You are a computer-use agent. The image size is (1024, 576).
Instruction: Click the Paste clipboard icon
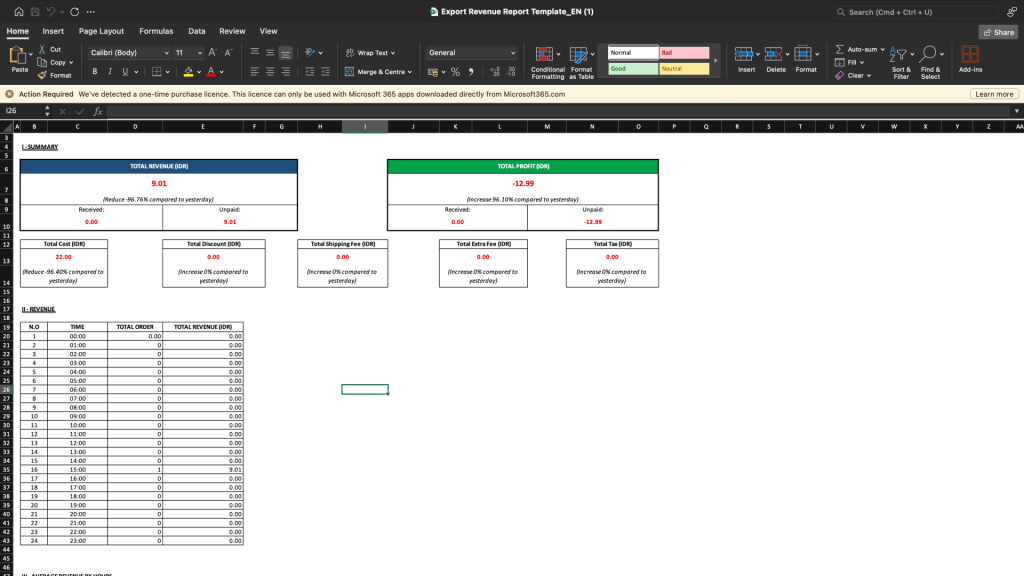pos(18,56)
